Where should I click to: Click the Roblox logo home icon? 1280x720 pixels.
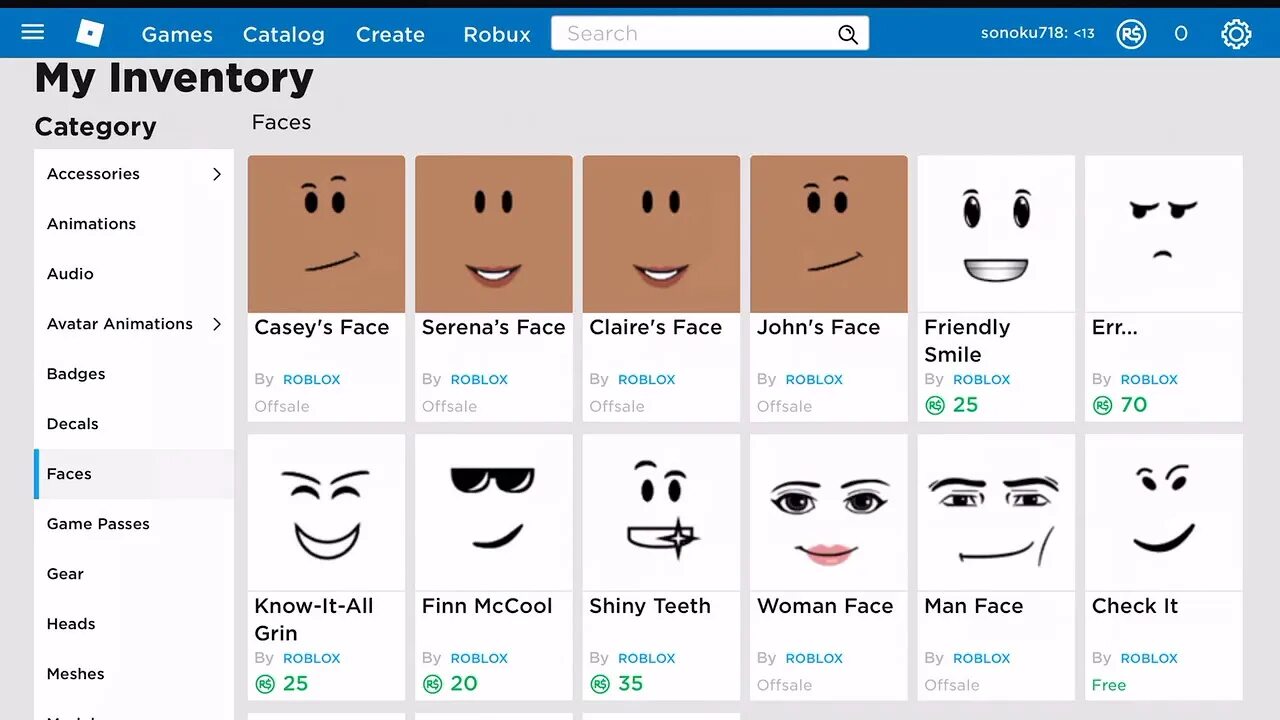tap(90, 33)
